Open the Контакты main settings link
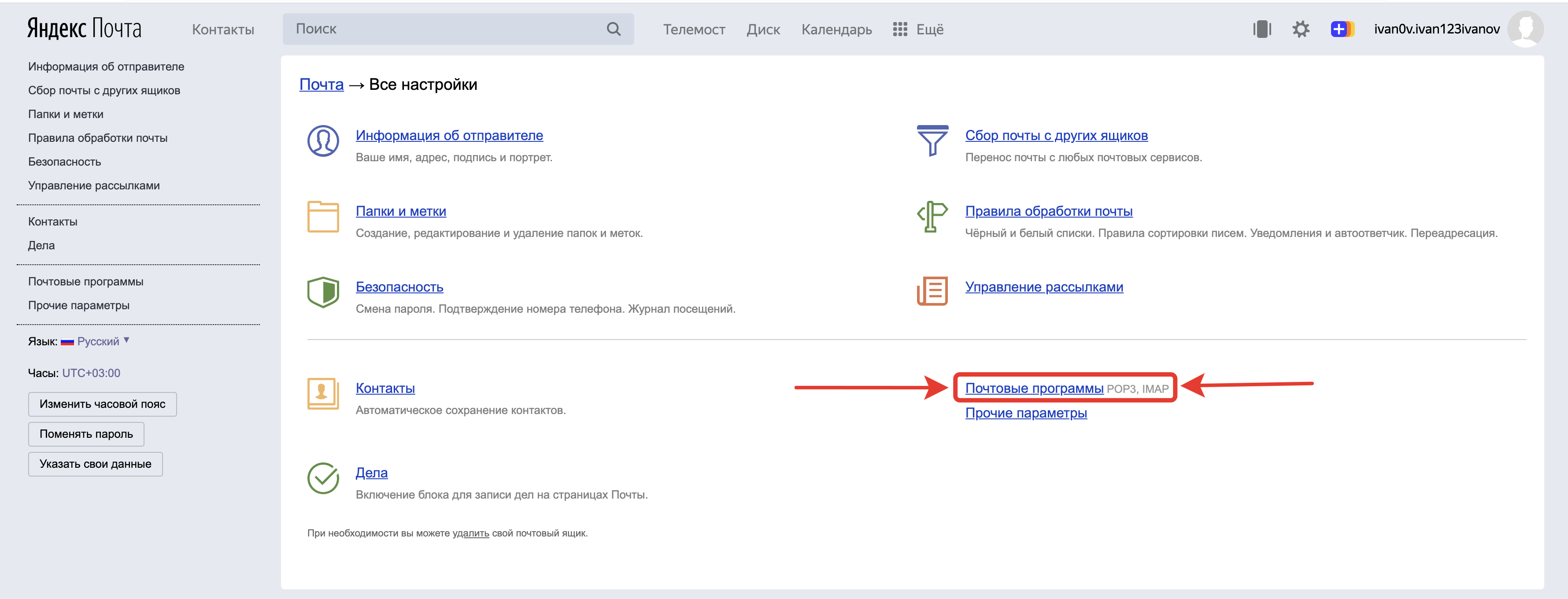This screenshot has height=599, width=1568. [x=385, y=388]
